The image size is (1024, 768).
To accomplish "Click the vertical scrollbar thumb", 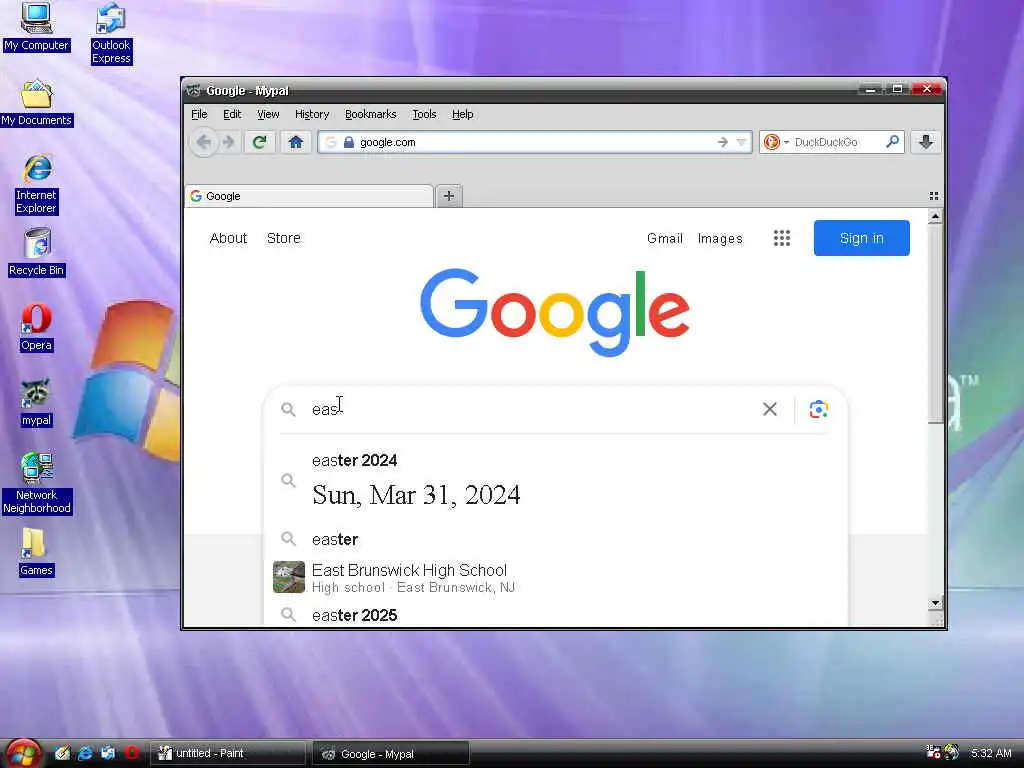I will pos(935,324).
